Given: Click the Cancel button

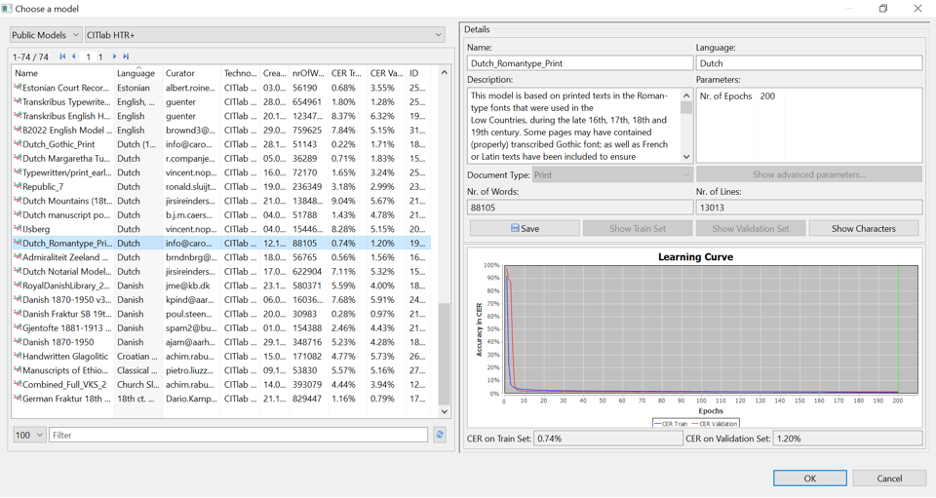Looking at the screenshot, I should (x=888, y=478).
